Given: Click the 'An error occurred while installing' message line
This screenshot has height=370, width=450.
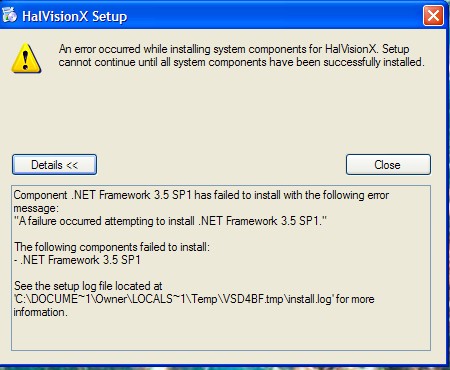Looking at the screenshot, I should [x=234, y=49].
